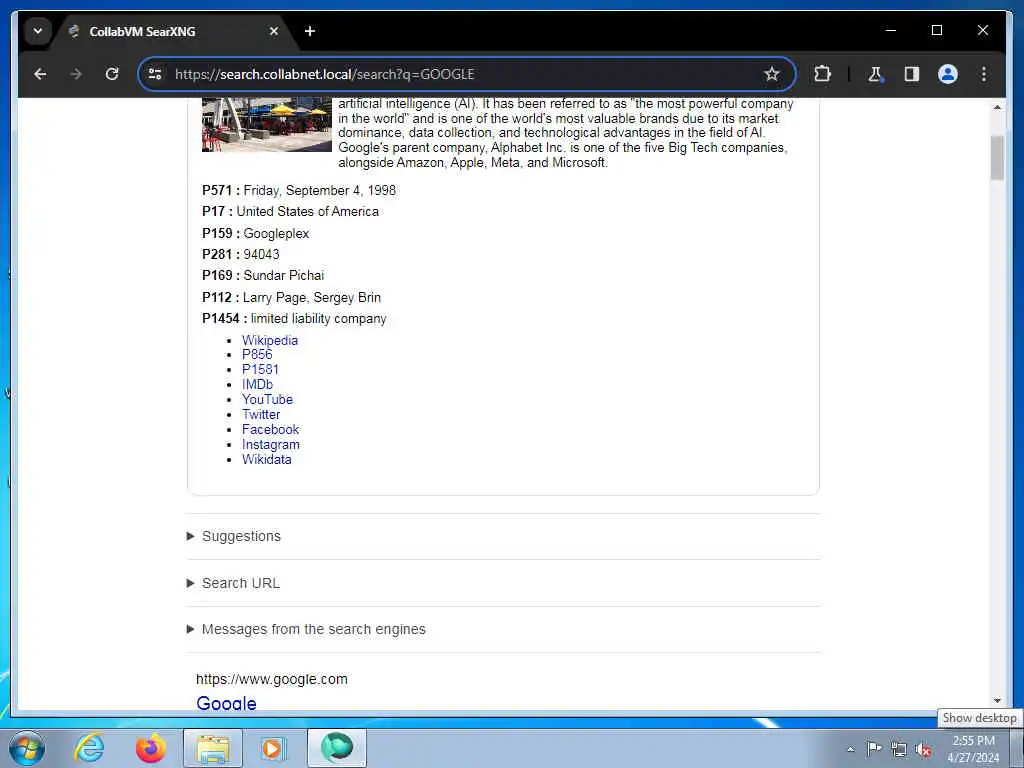Bookmark this page with the star icon

tap(772, 74)
